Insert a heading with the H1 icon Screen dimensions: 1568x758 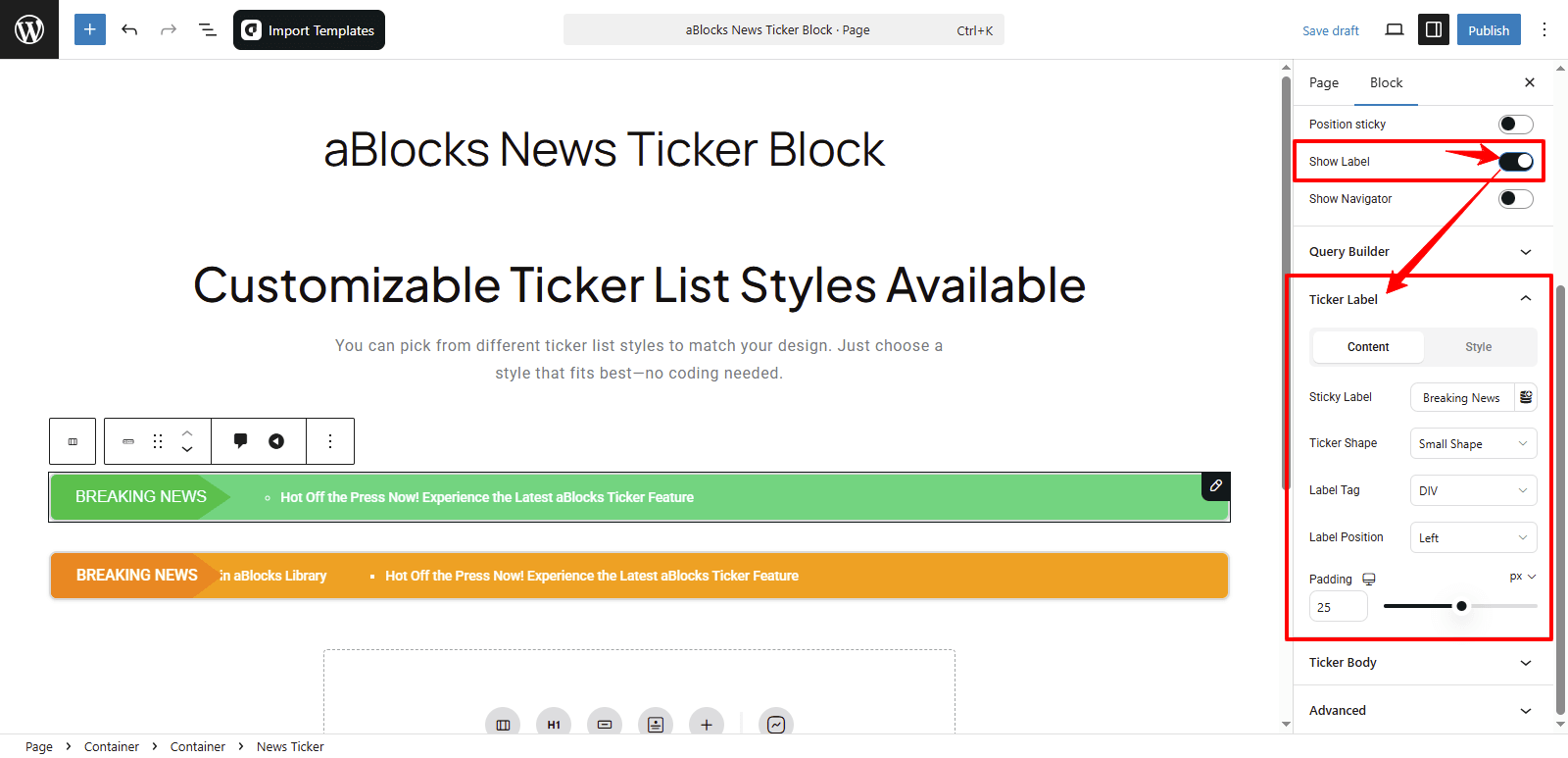point(554,725)
